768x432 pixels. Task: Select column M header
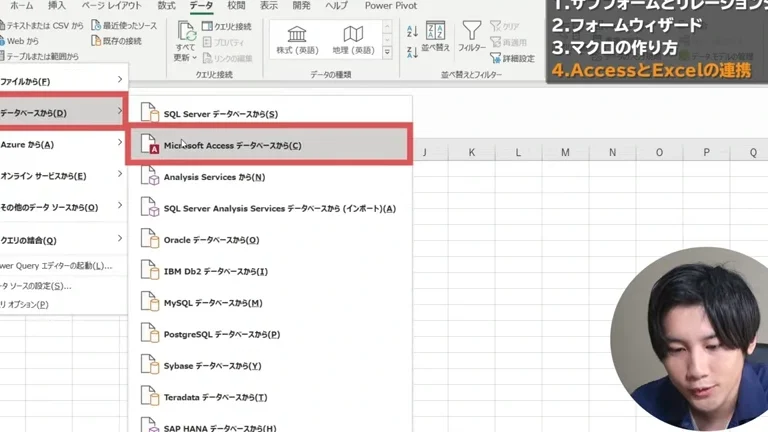pyautogui.click(x=565, y=152)
